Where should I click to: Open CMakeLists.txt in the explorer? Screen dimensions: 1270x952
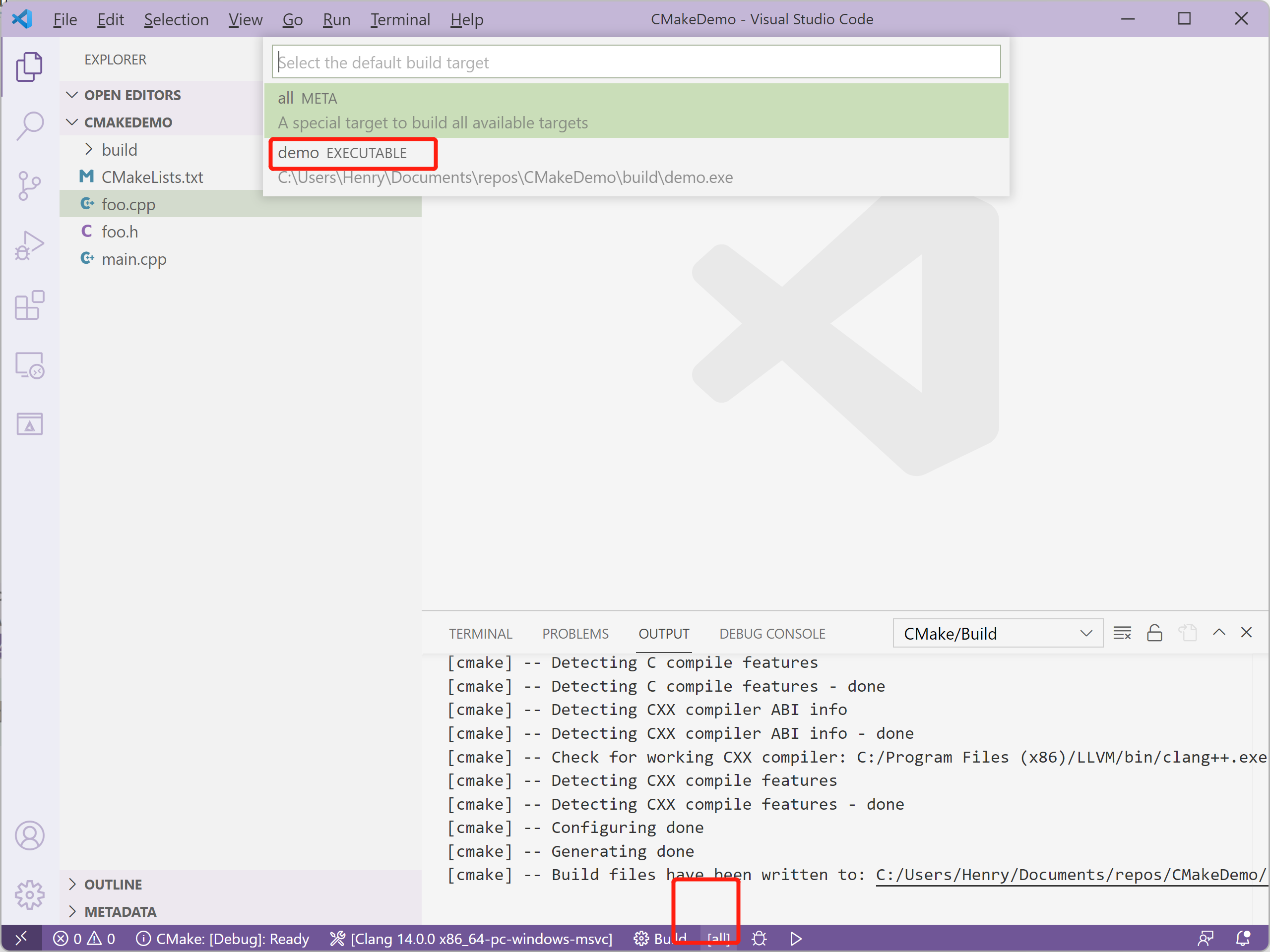pyautogui.click(x=161, y=177)
